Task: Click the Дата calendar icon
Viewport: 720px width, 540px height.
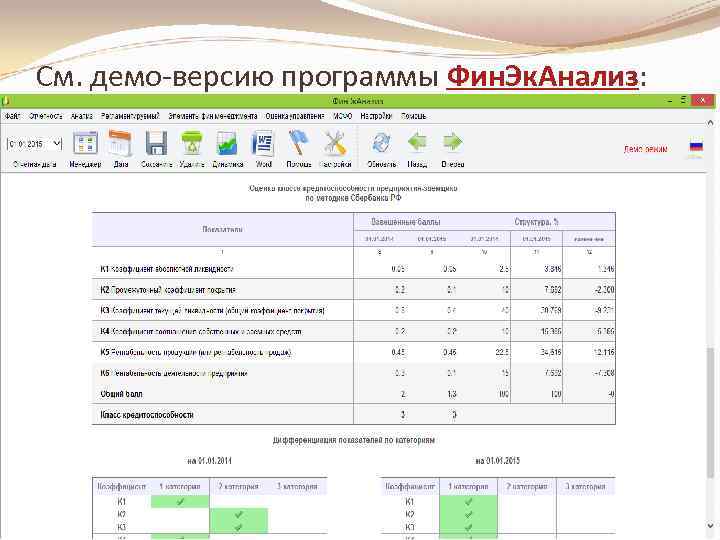Action: pyautogui.click(x=120, y=143)
